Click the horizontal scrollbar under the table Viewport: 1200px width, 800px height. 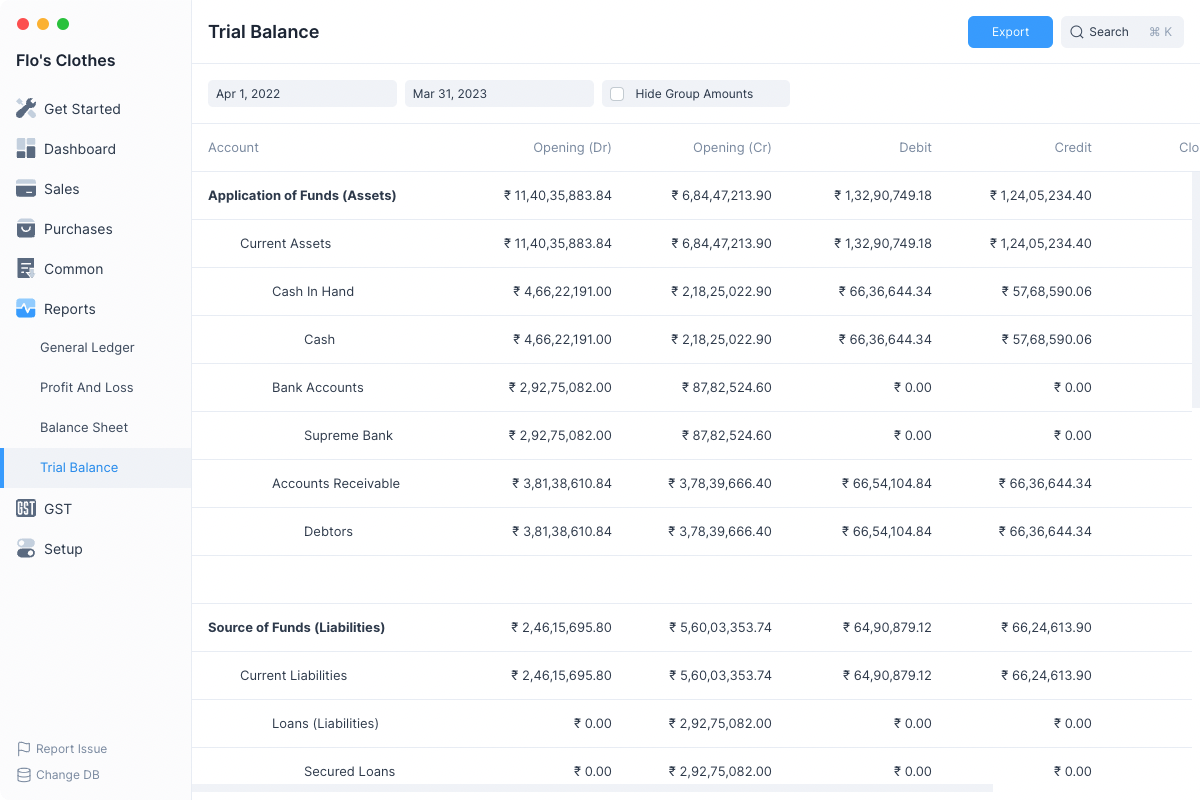tap(592, 788)
